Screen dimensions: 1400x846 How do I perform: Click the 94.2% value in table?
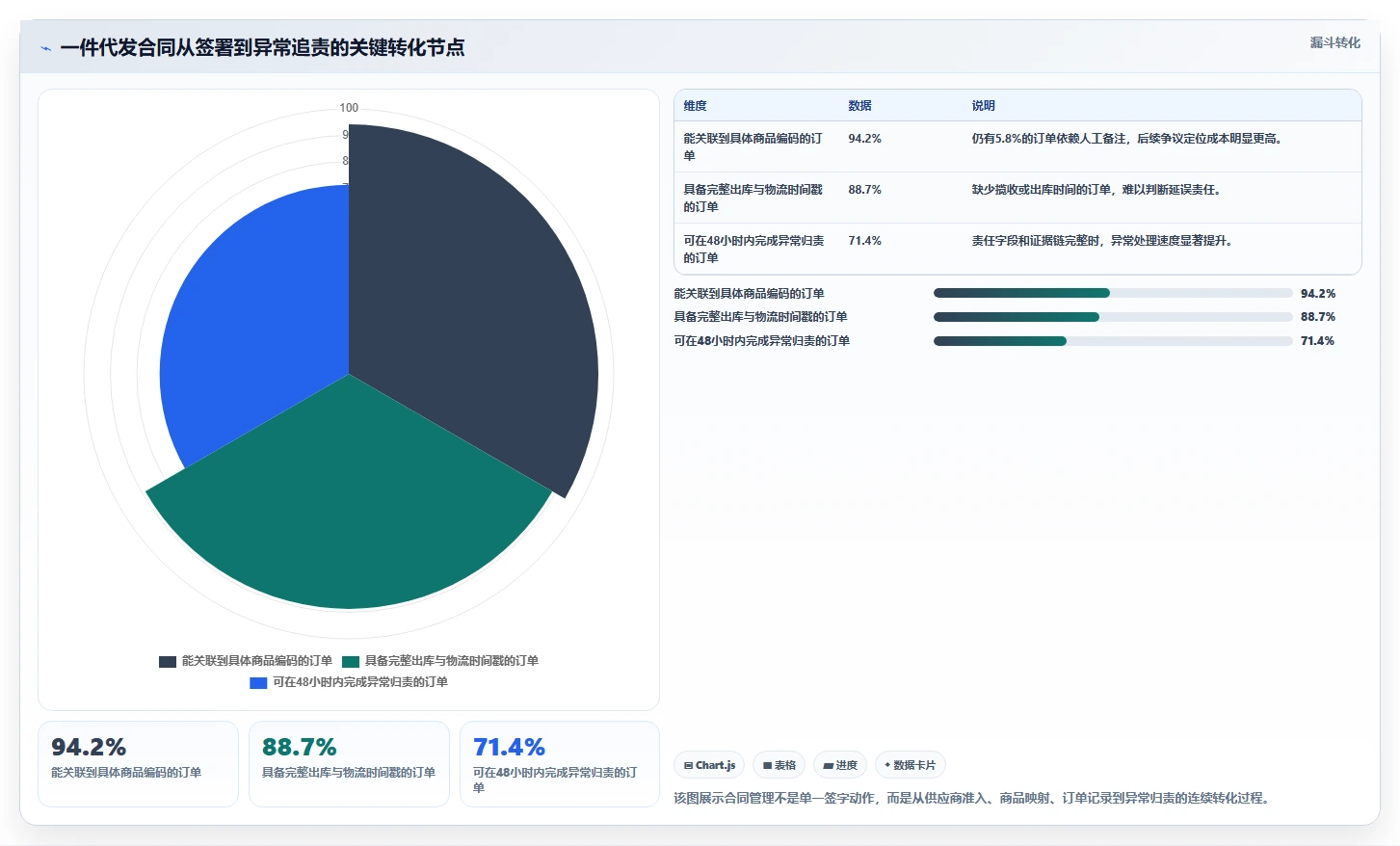pyautogui.click(x=864, y=139)
